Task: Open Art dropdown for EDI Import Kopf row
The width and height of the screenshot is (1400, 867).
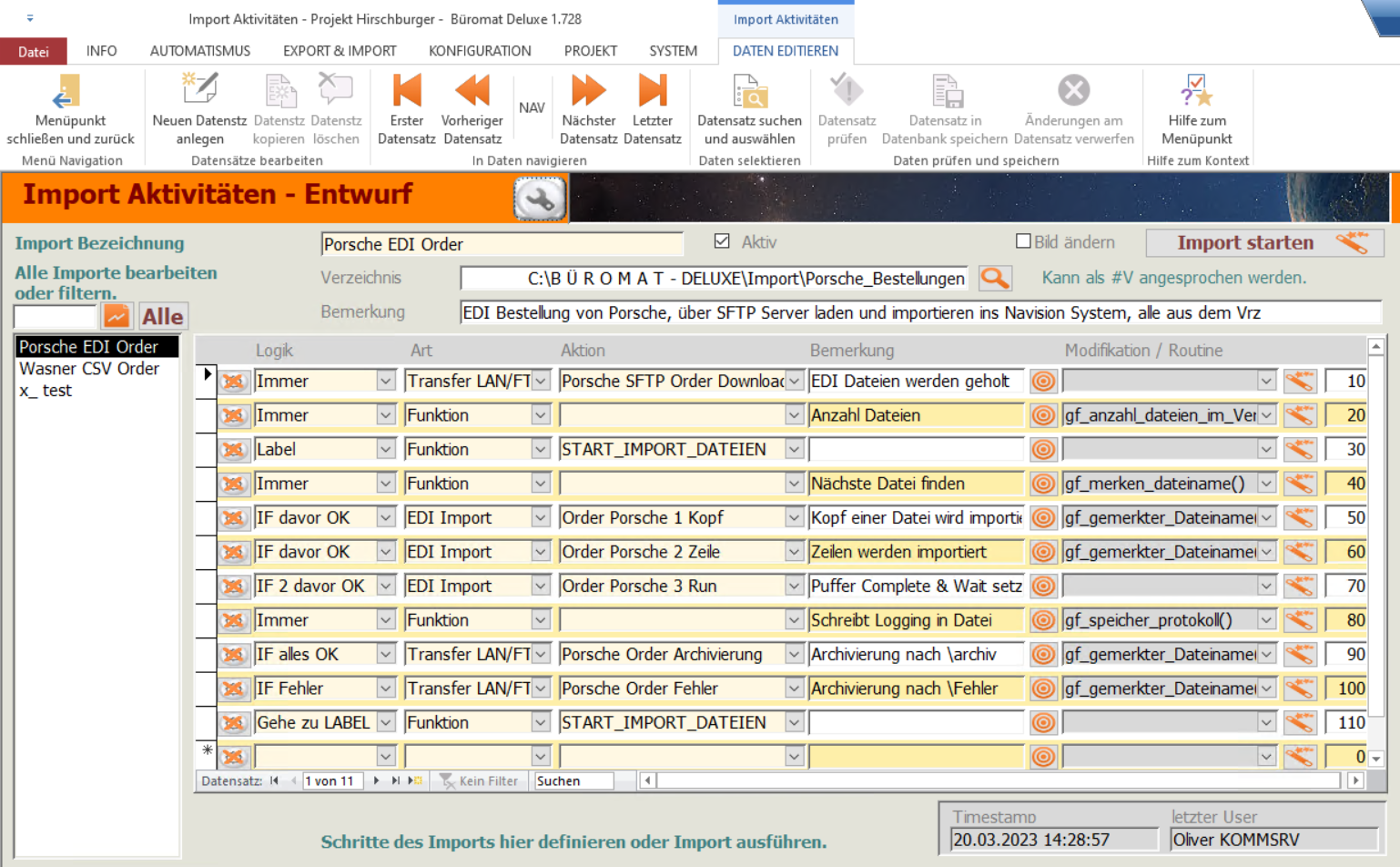Action: (x=541, y=518)
